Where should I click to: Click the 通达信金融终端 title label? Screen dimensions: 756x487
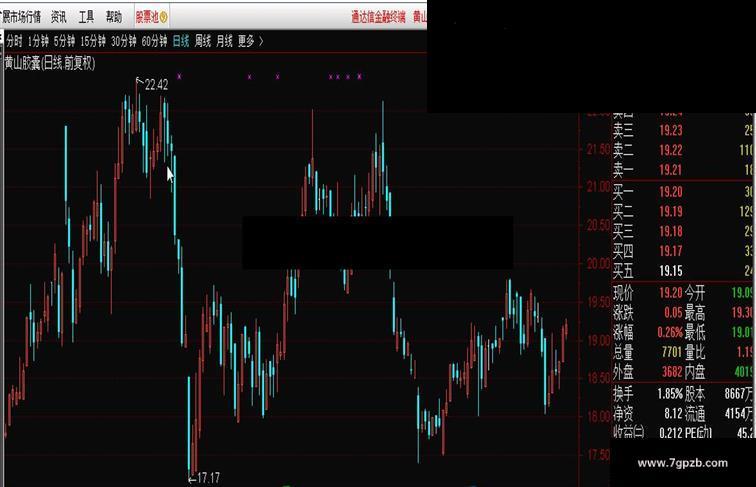(378, 17)
